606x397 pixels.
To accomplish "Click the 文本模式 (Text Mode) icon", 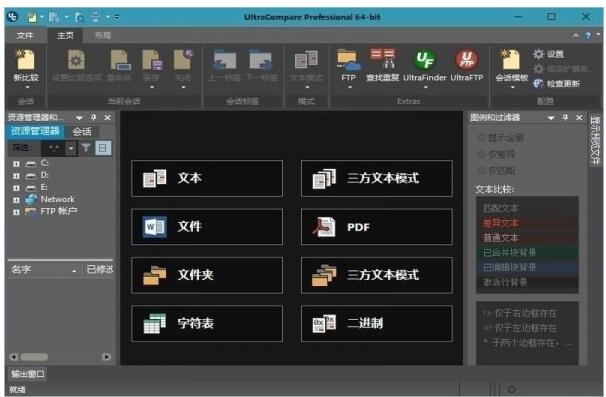I will pos(306,60).
